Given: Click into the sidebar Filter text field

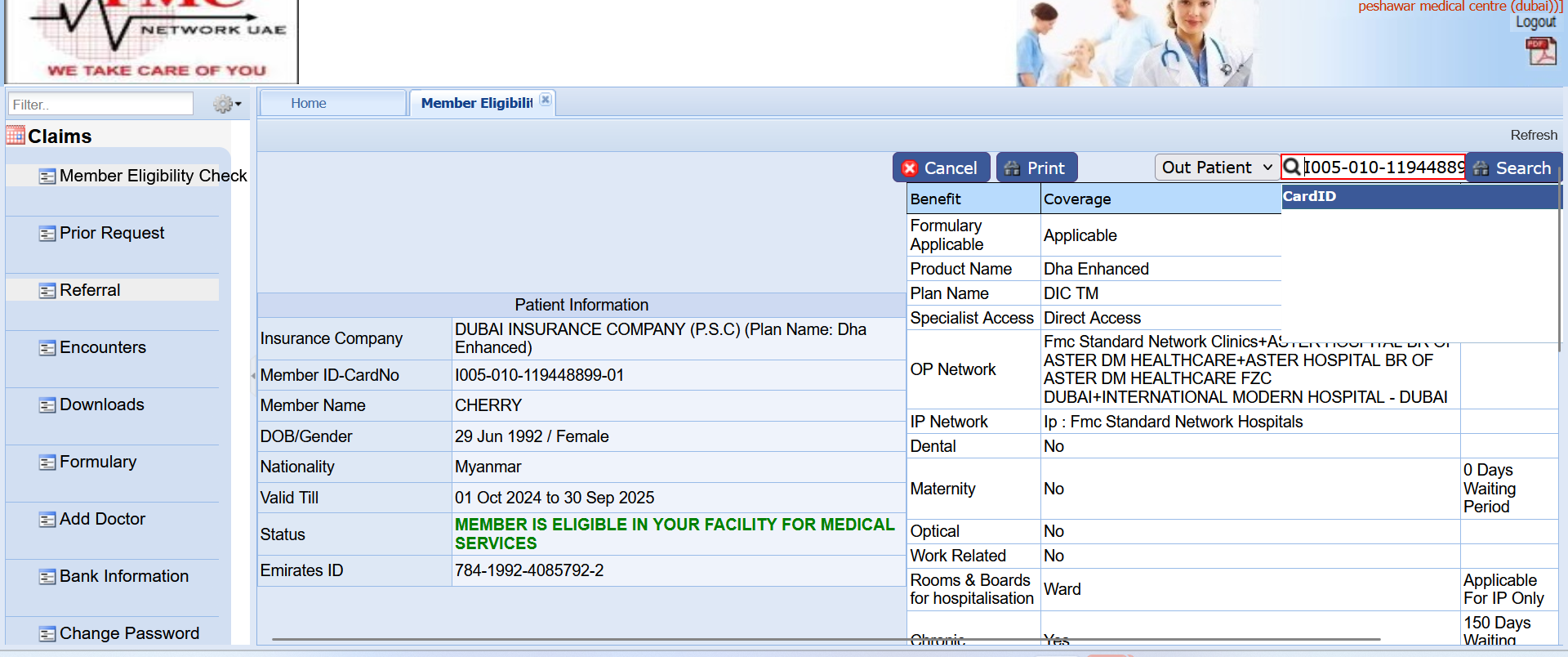Looking at the screenshot, I should [100, 105].
